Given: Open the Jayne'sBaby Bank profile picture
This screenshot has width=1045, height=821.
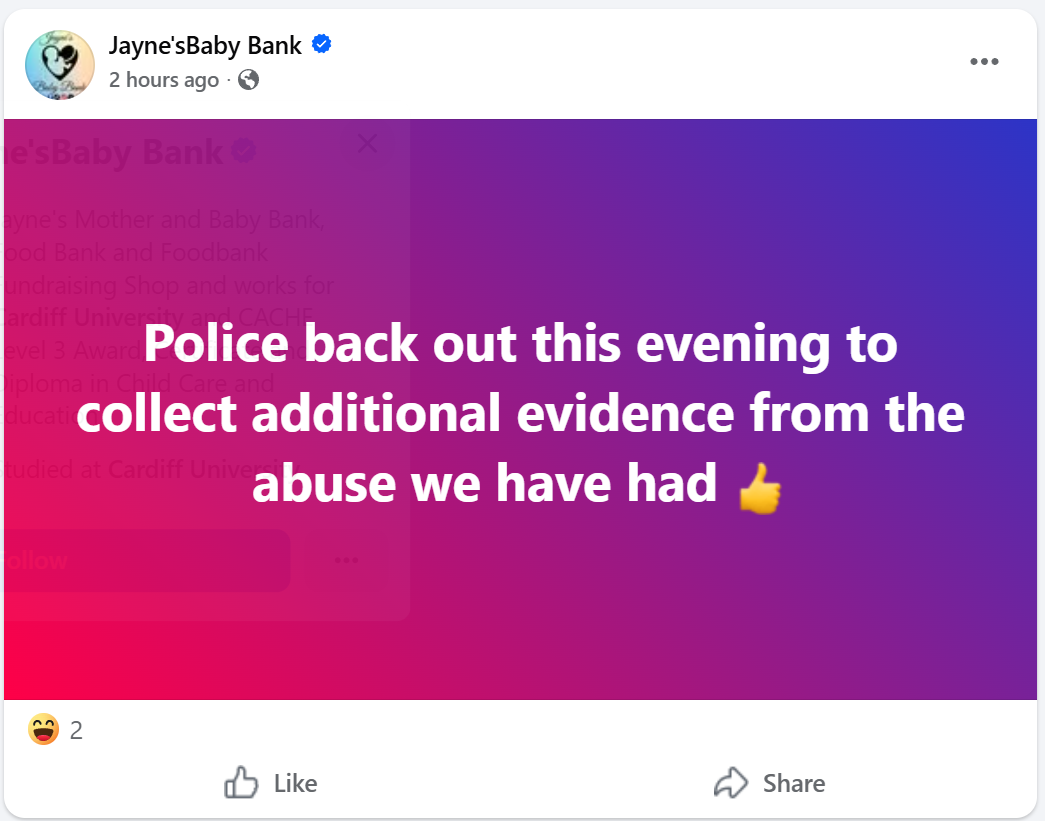Looking at the screenshot, I should click(x=59, y=64).
